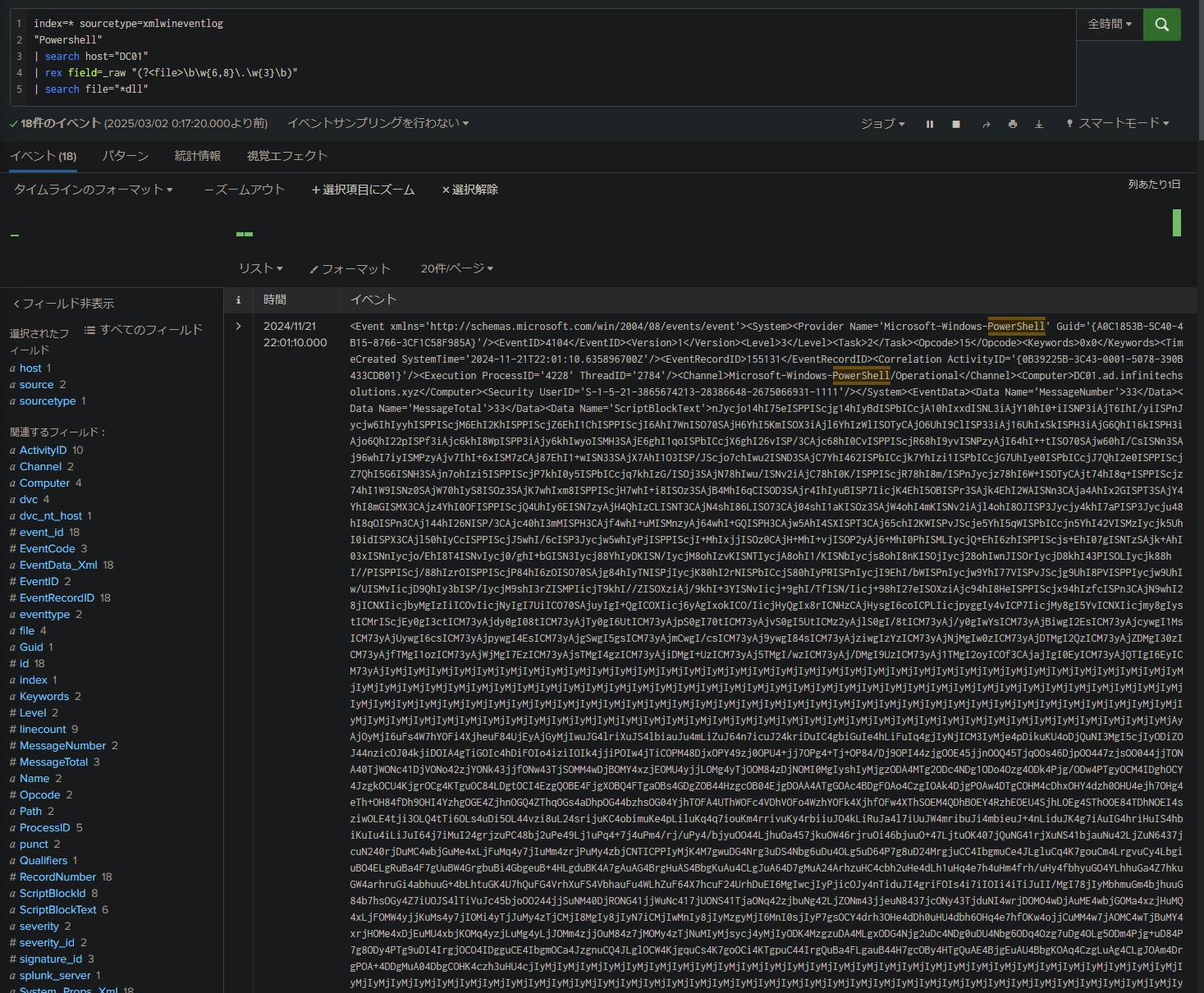Open the ジョブ dropdown menu
The width and height of the screenshot is (1204, 993).
882,124
